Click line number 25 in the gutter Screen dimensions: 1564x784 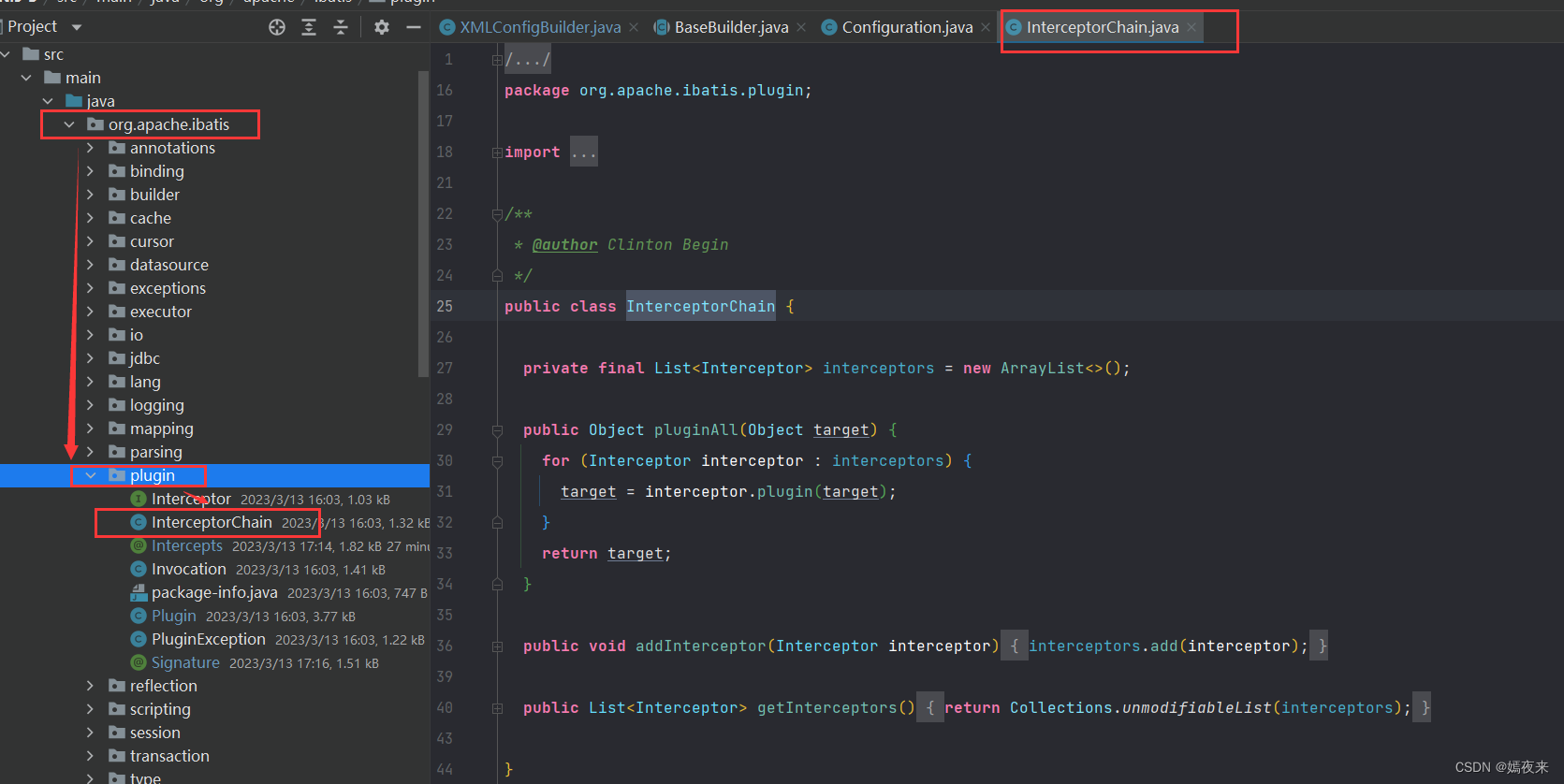point(445,306)
